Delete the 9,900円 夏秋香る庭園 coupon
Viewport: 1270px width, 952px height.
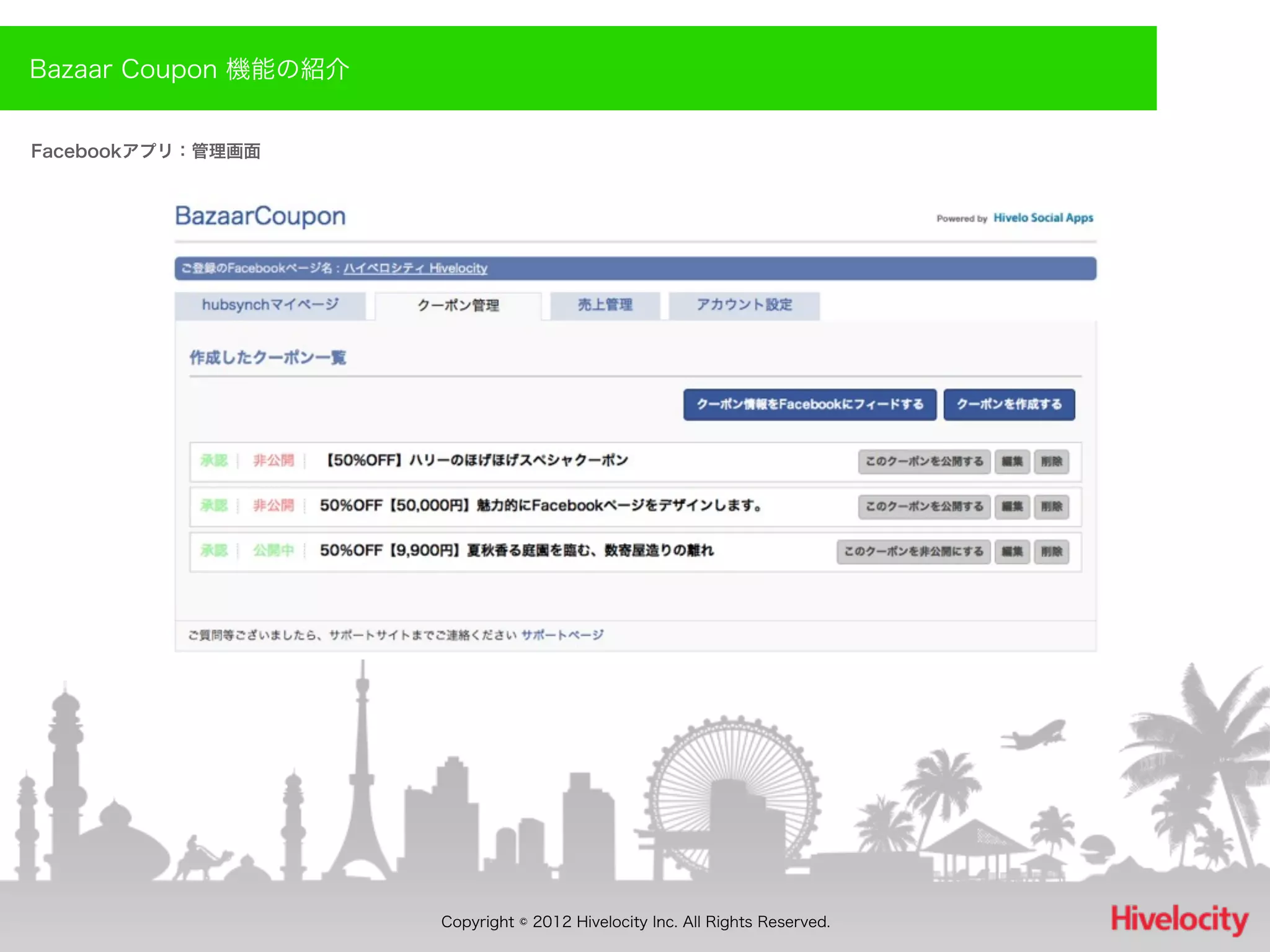pyautogui.click(x=1052, y=552)
